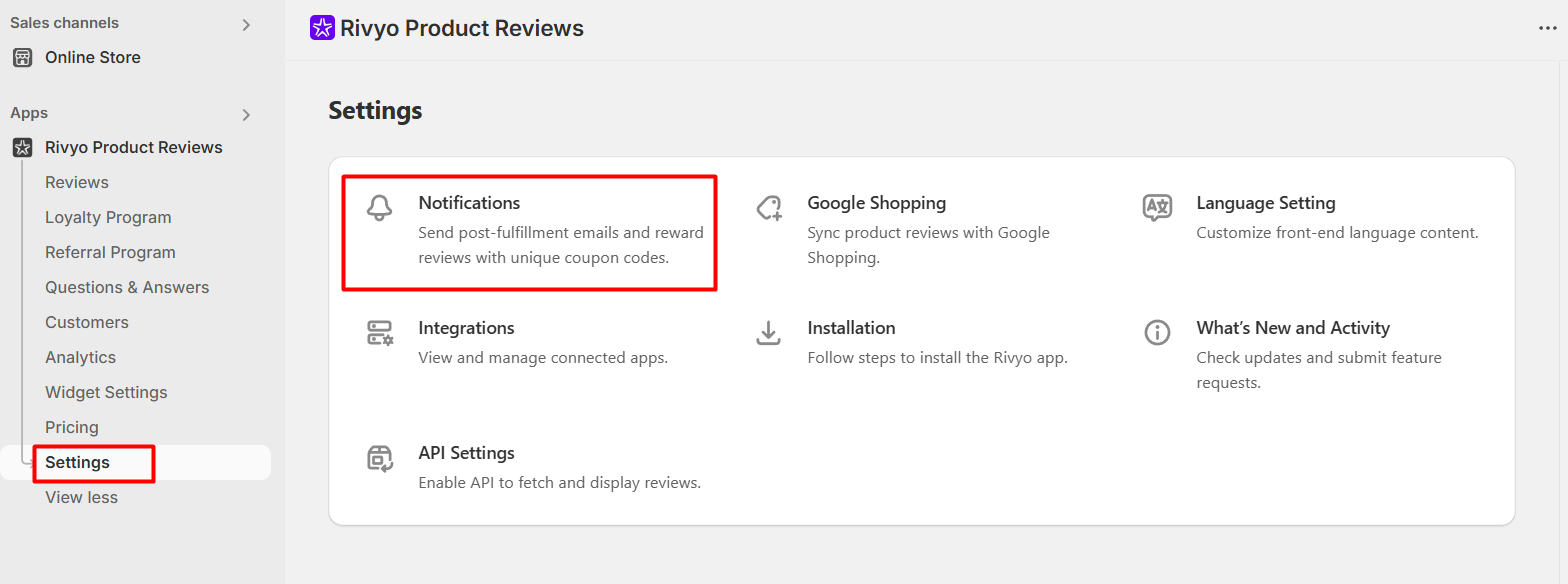The height and width of the screenshot is (584, 1568).
Task: Click the Rivyo Product Reviews header title
Action: 462,28
